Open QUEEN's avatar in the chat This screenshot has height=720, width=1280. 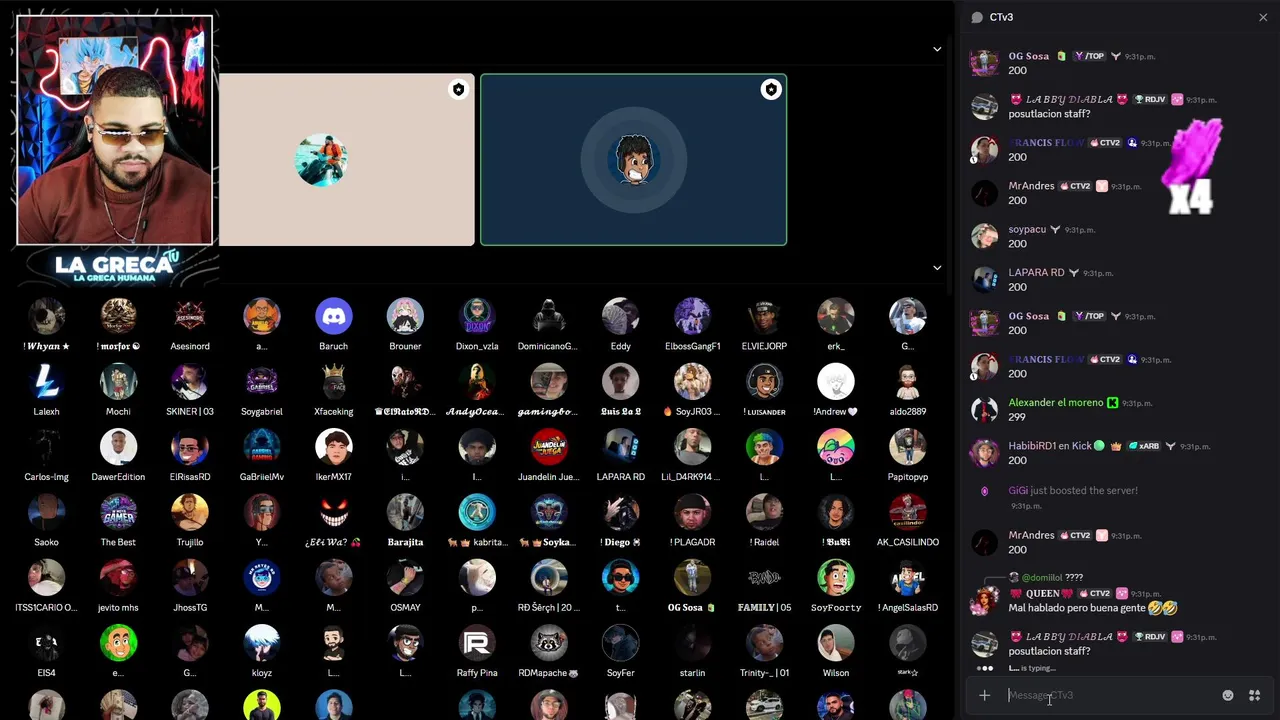(985, 600)
